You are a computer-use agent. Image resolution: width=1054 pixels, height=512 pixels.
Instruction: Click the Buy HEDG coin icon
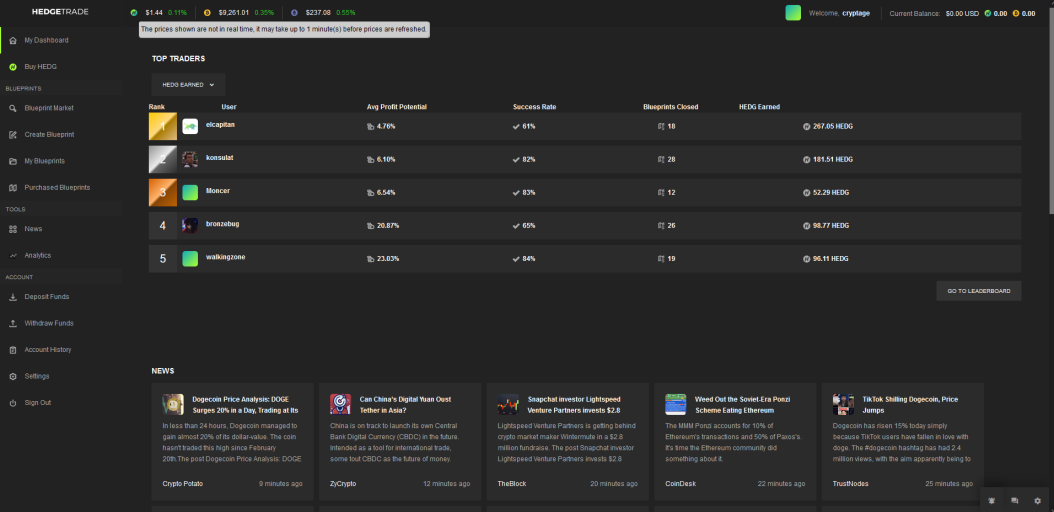point(13,67)
